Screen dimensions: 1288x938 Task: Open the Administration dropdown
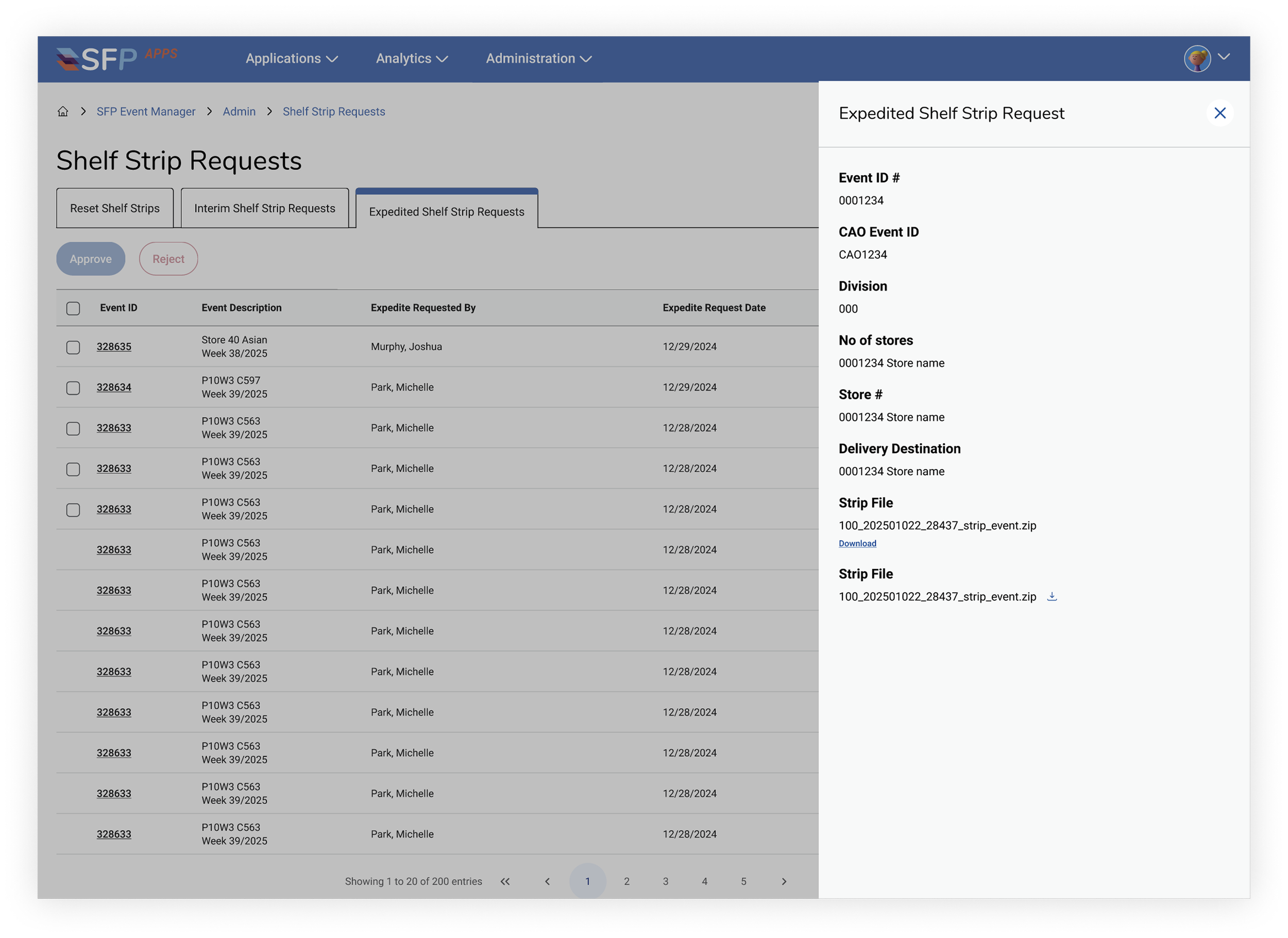pos(538,59)
